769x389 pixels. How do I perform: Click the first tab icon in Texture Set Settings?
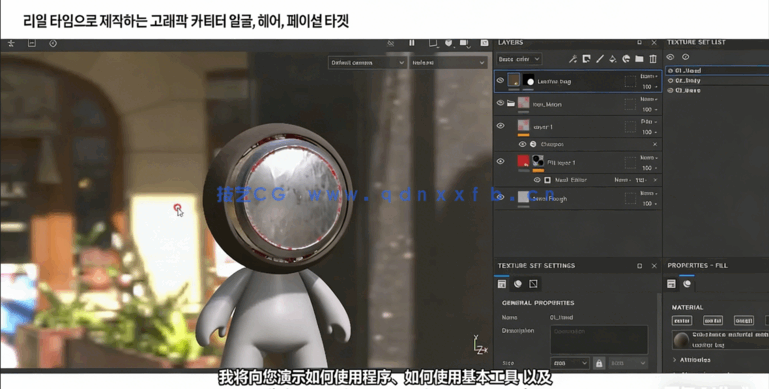(x=502, y=284)
